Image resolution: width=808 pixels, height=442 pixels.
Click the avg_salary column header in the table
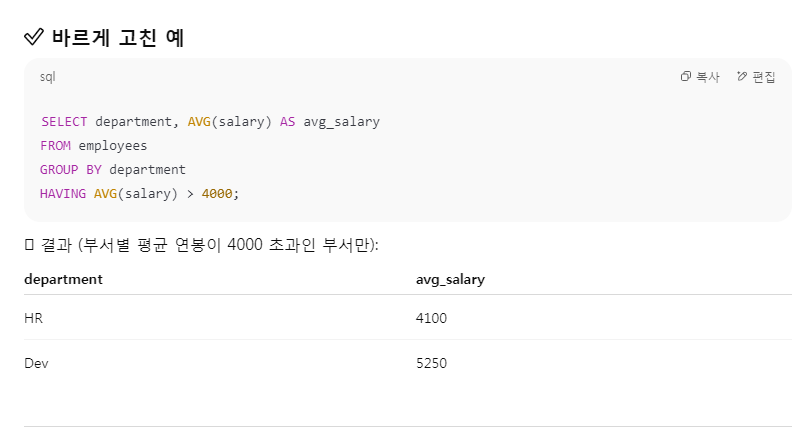tap(450, 279)
